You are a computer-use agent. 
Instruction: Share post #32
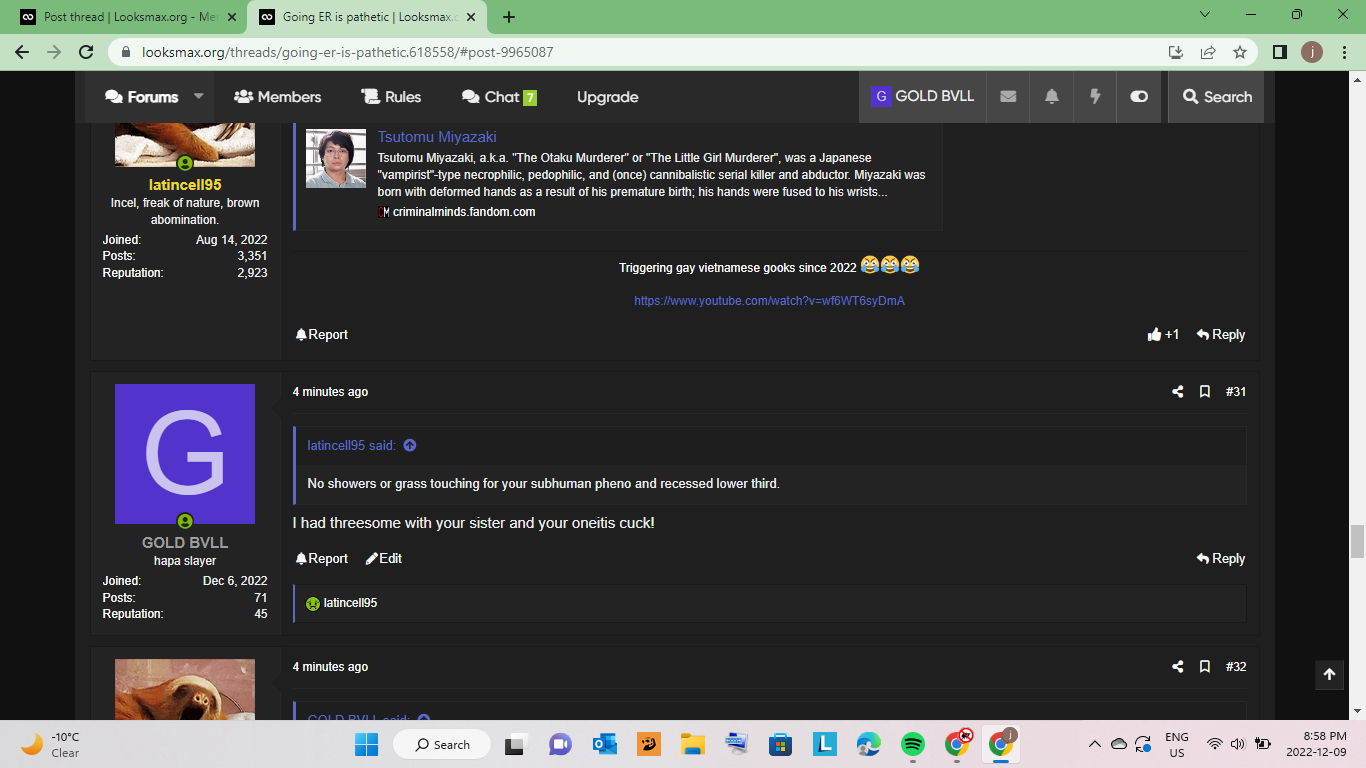pos(1177,667)
